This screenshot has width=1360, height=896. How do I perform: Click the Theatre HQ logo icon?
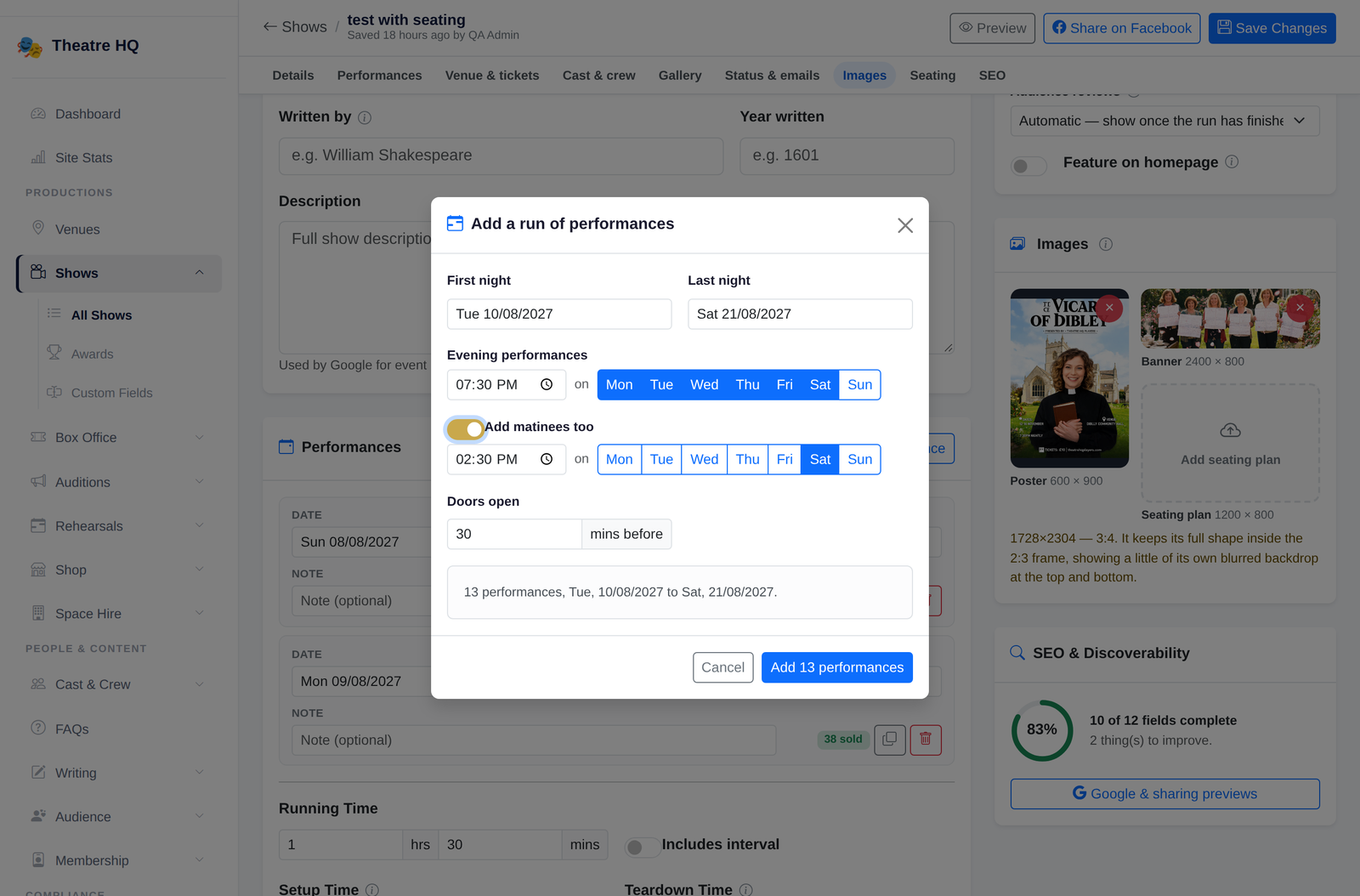[30, 46]
